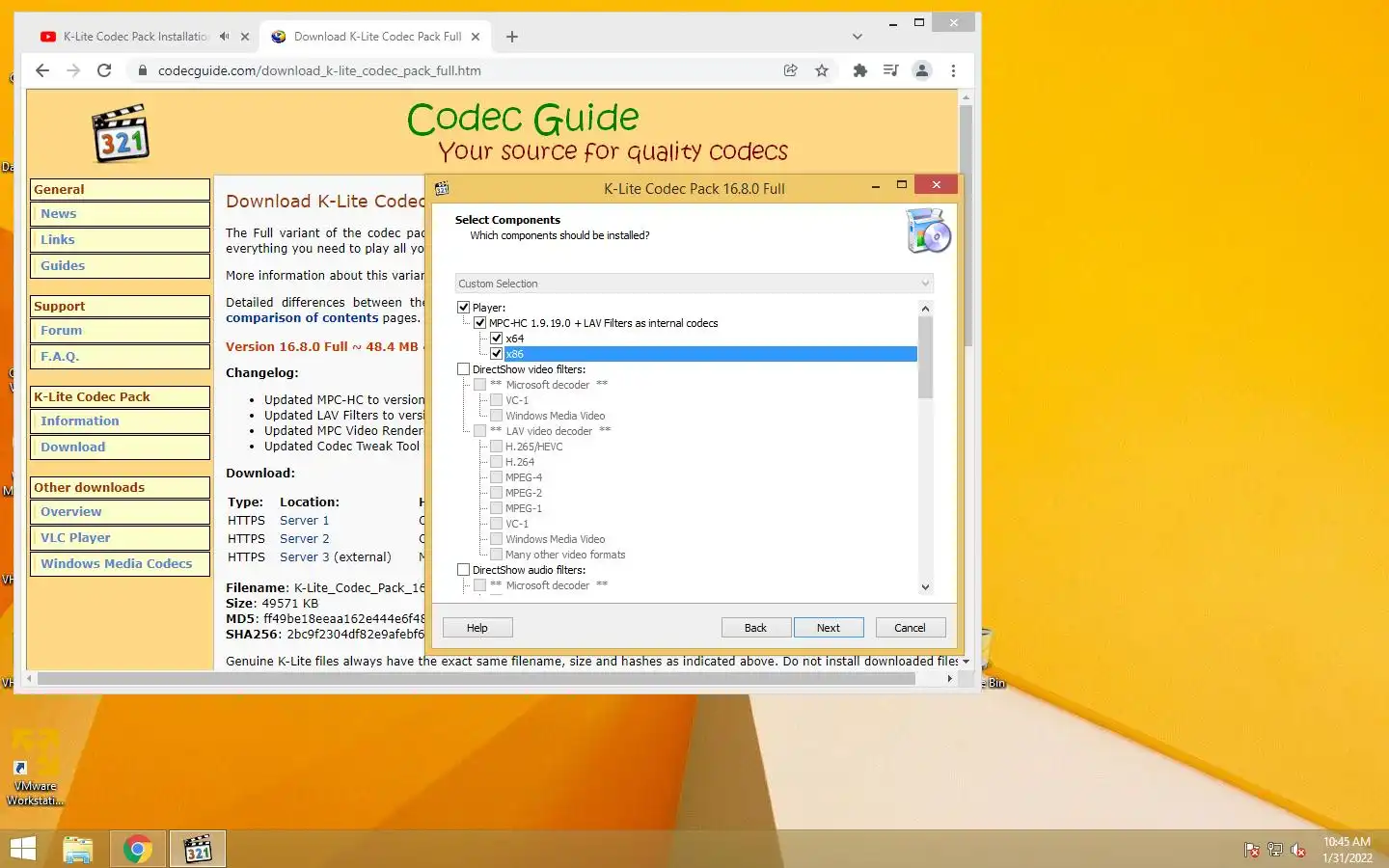
Task: Click the installer CD box icon
Action: (928, 231)
